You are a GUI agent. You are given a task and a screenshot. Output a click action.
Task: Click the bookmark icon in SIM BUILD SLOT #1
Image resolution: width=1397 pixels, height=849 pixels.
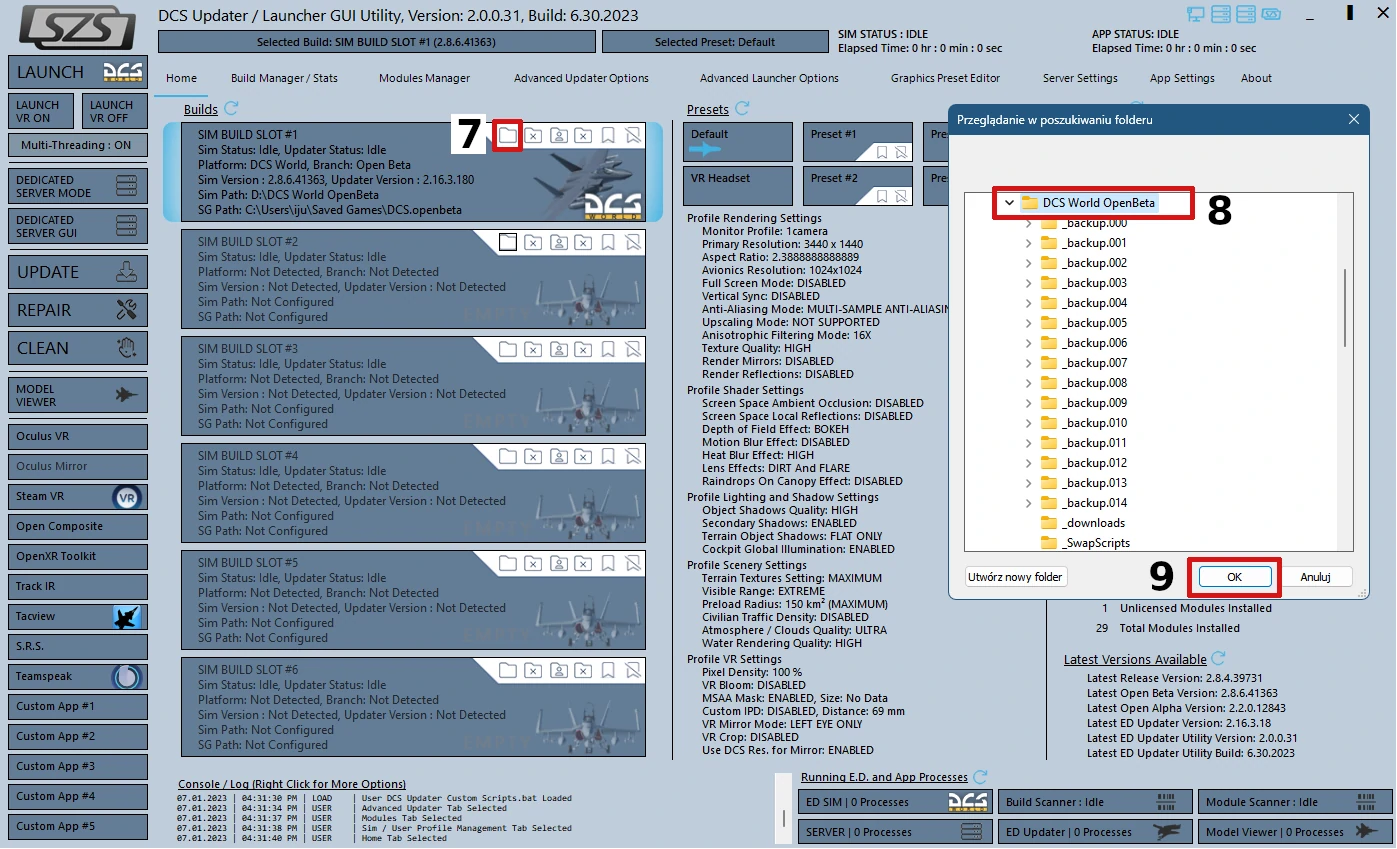coord(608,135)
